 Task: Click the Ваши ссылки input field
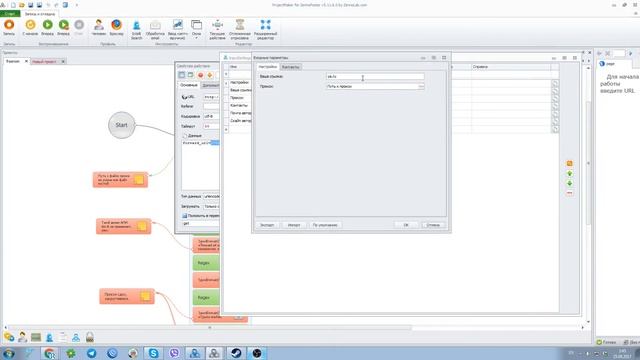(x=375, y=76)
